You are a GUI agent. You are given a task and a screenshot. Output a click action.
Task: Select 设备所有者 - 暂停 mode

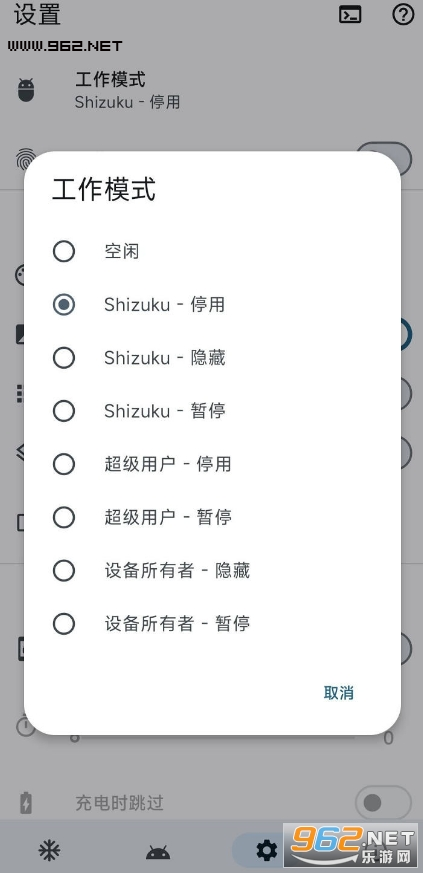coord(212,624)
